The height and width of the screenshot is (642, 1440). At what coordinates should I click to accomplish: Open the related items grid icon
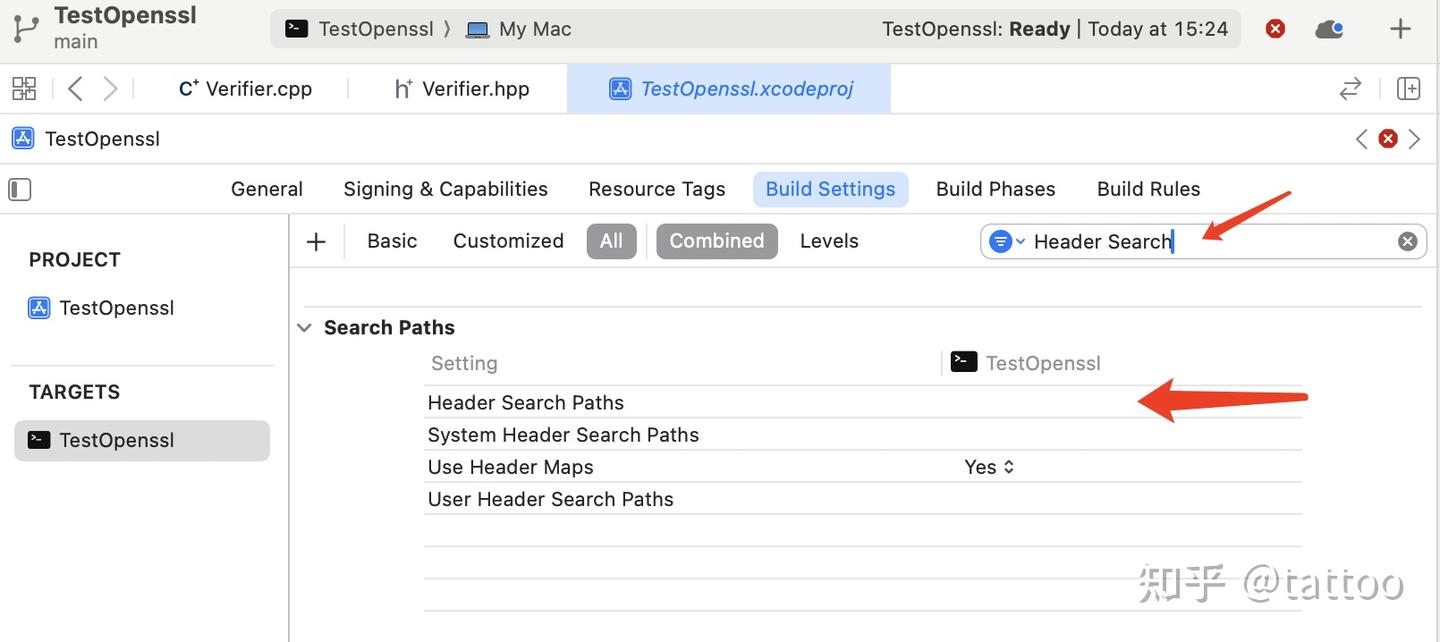(24, 89)
